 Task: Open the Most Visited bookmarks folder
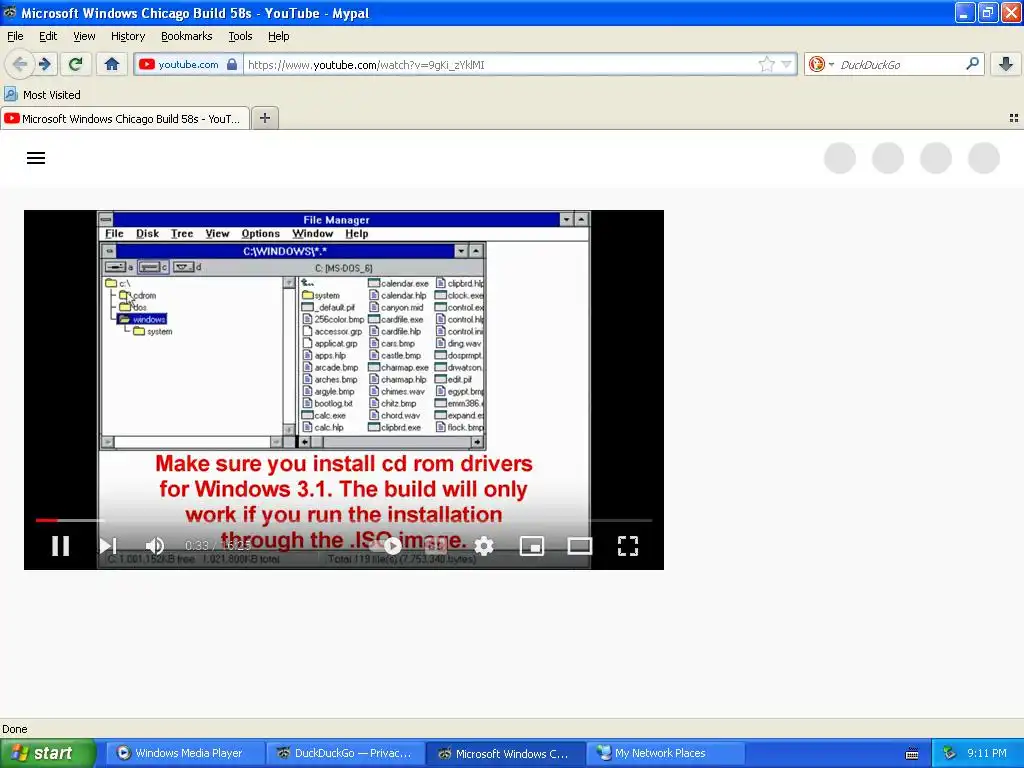[42, 95]
